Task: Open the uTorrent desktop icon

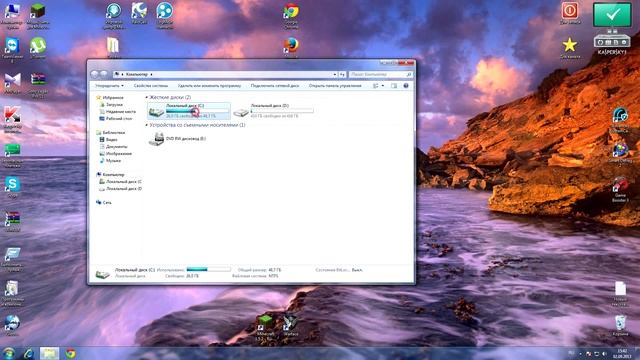Action: pos(38,46)
